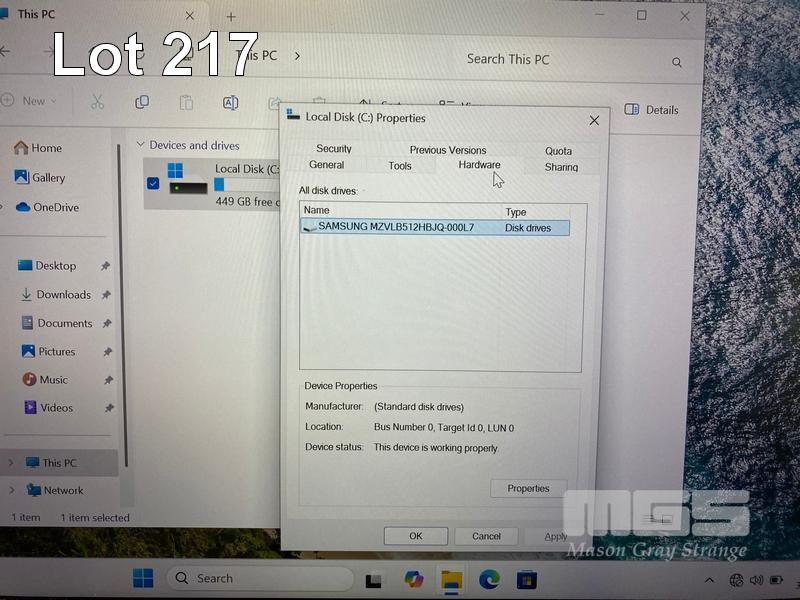Screen dimensions: 800x600
Task: Select Network in the navigation pane
Action: click(x=55, y=490)
